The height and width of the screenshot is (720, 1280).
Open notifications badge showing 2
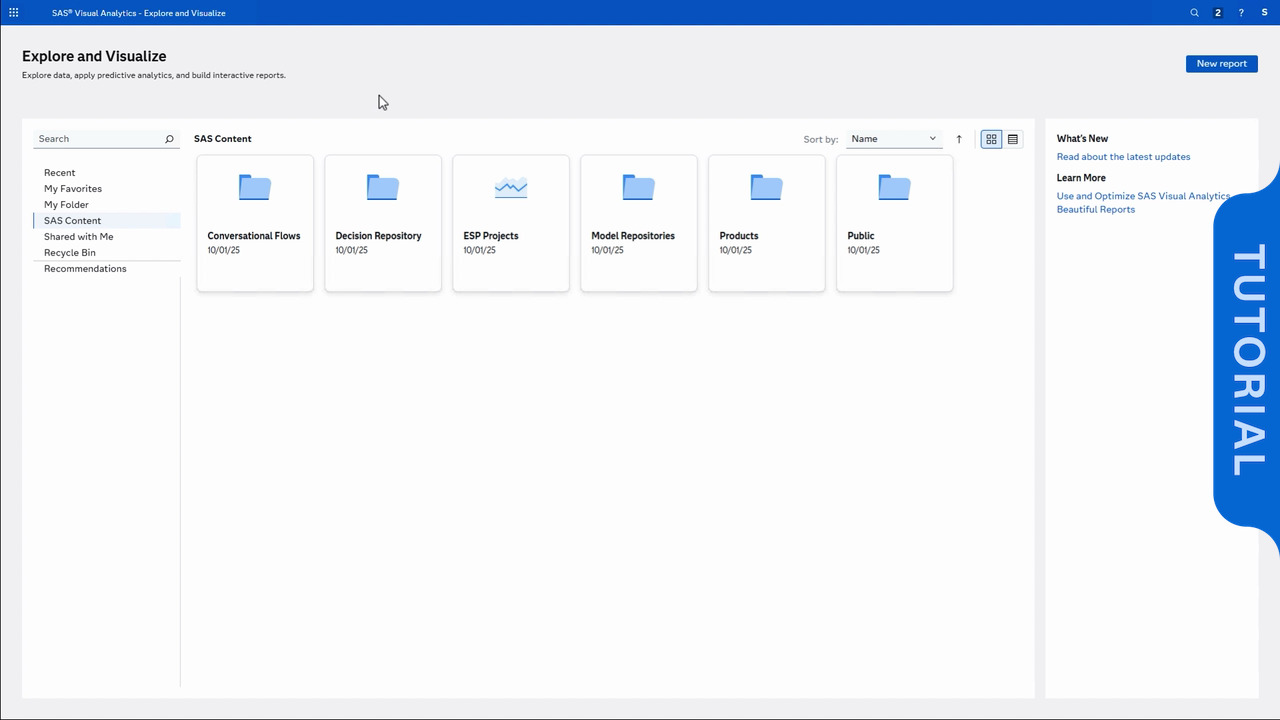1217,13
